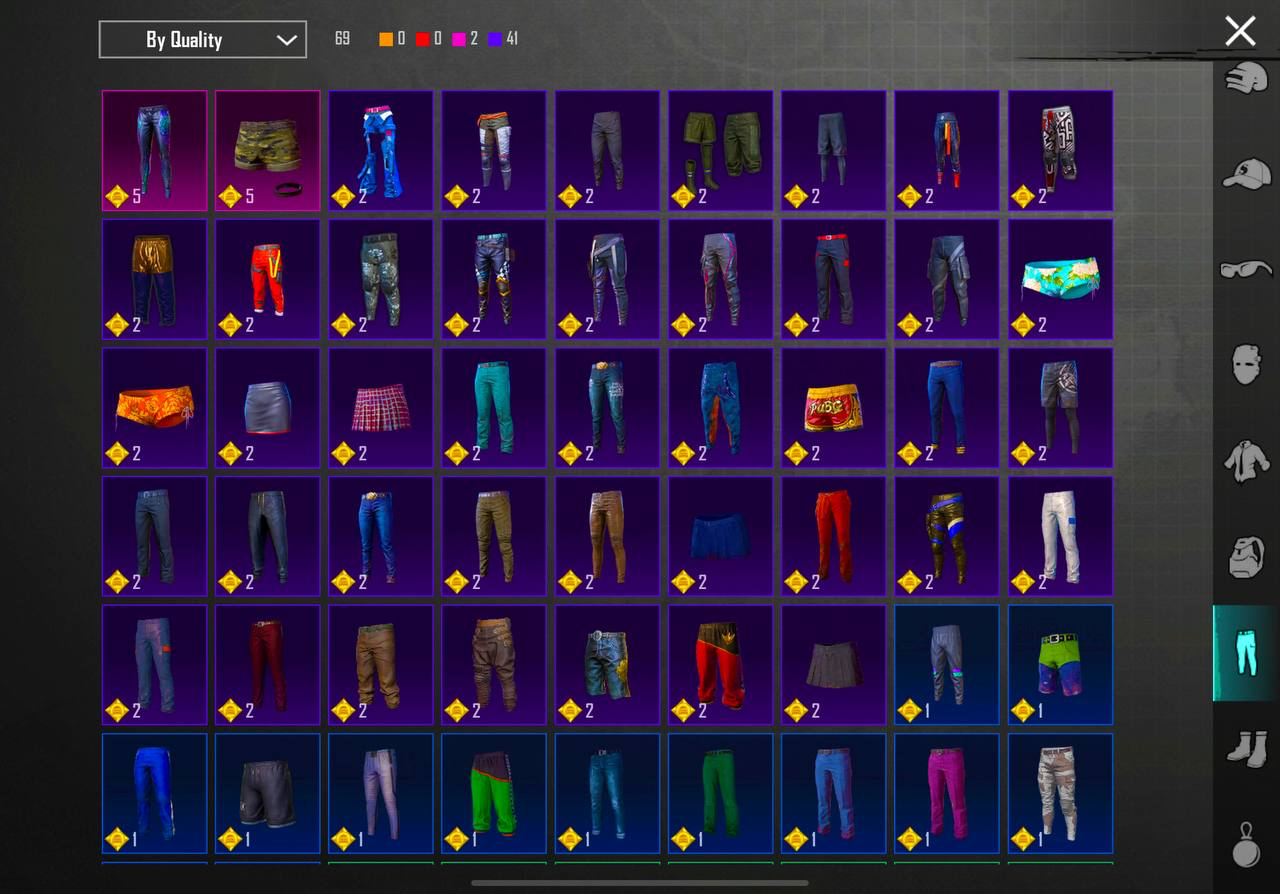The height and width of the screenshot is (894, 1280).
Task: Click the pink quality count showing 2
Action: tap(465, 39)
